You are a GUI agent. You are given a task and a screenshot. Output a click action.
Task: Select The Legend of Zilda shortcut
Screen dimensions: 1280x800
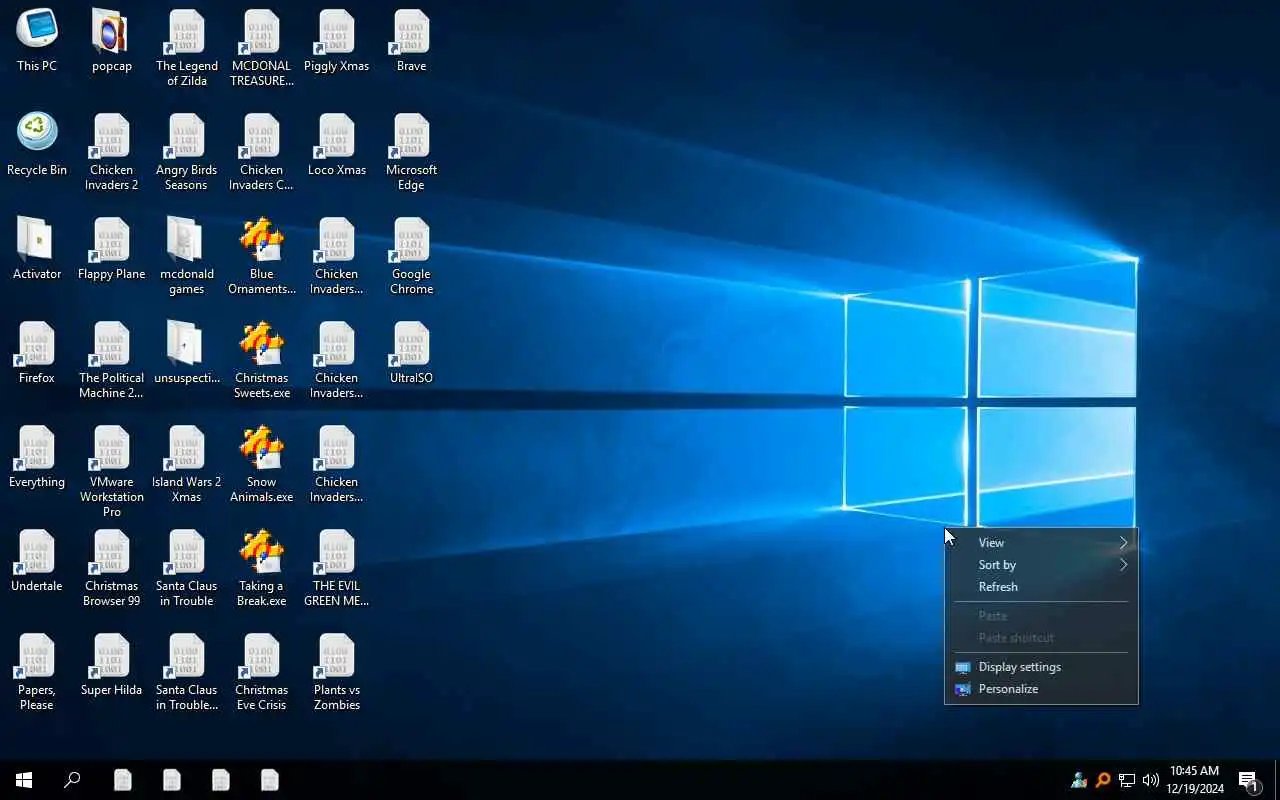[187, 48]
